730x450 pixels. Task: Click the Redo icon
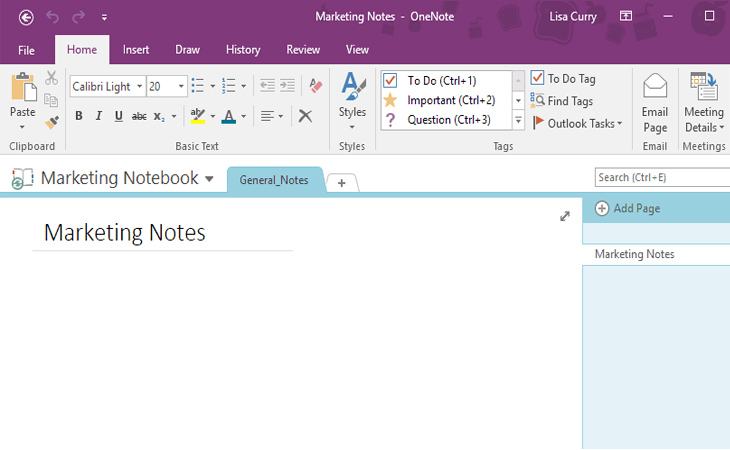[x=79, y=17]
